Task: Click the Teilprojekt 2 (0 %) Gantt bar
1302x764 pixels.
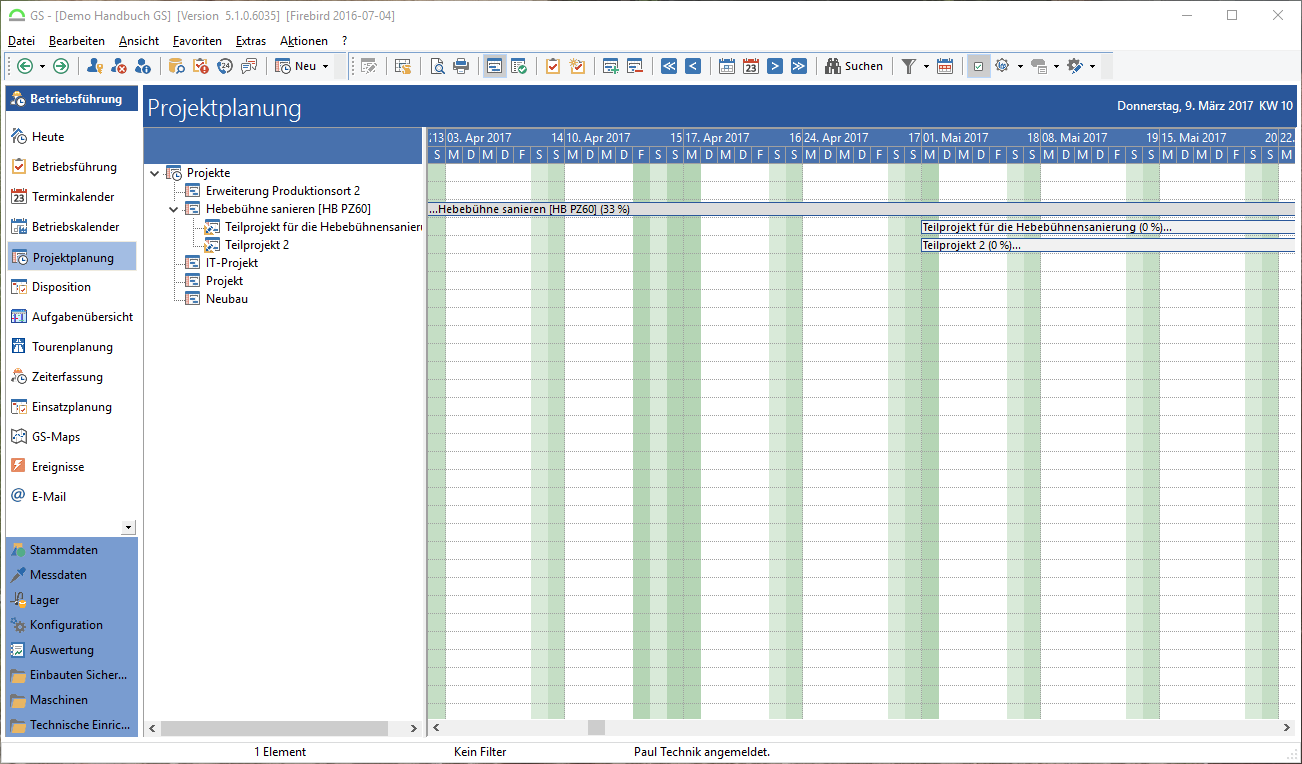Action: pyautogui.click(x=1107, y=245)
